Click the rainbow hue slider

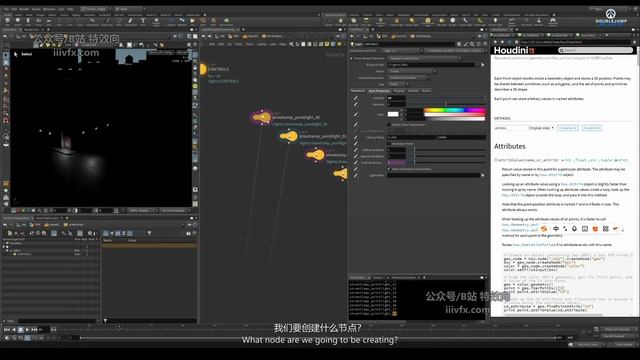point(455,110)
